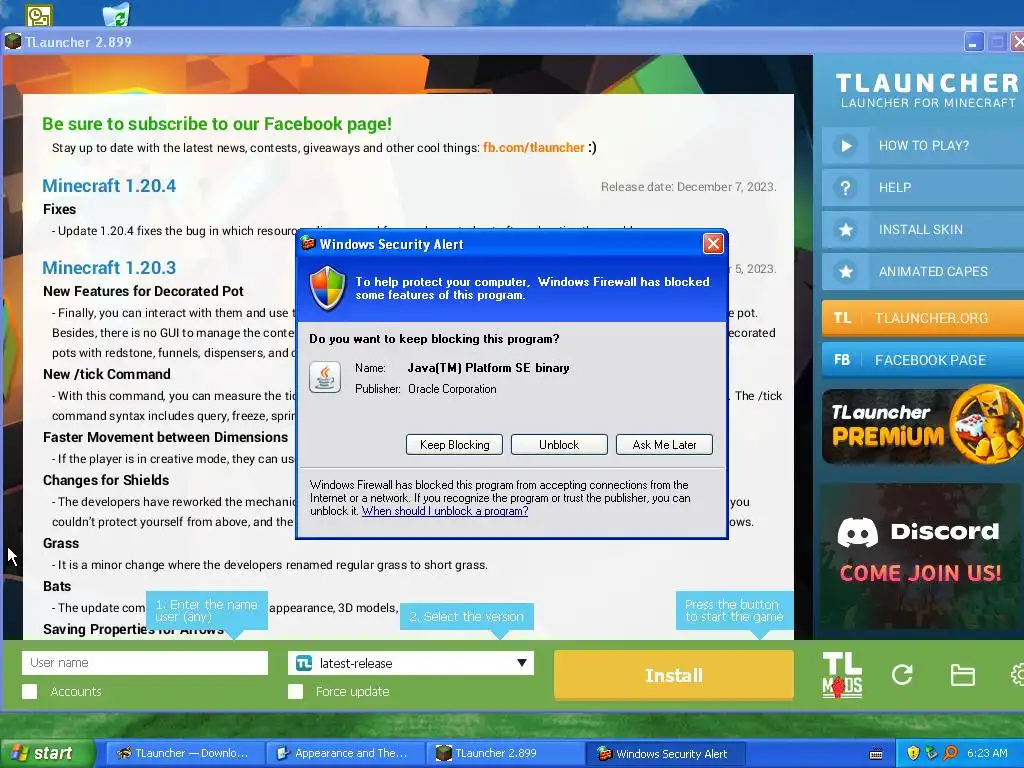Viewport: 1024px width, 768px height.
Task: Click the Java Platform SE coffee cup icon
Action: click(x=325, y=377)
